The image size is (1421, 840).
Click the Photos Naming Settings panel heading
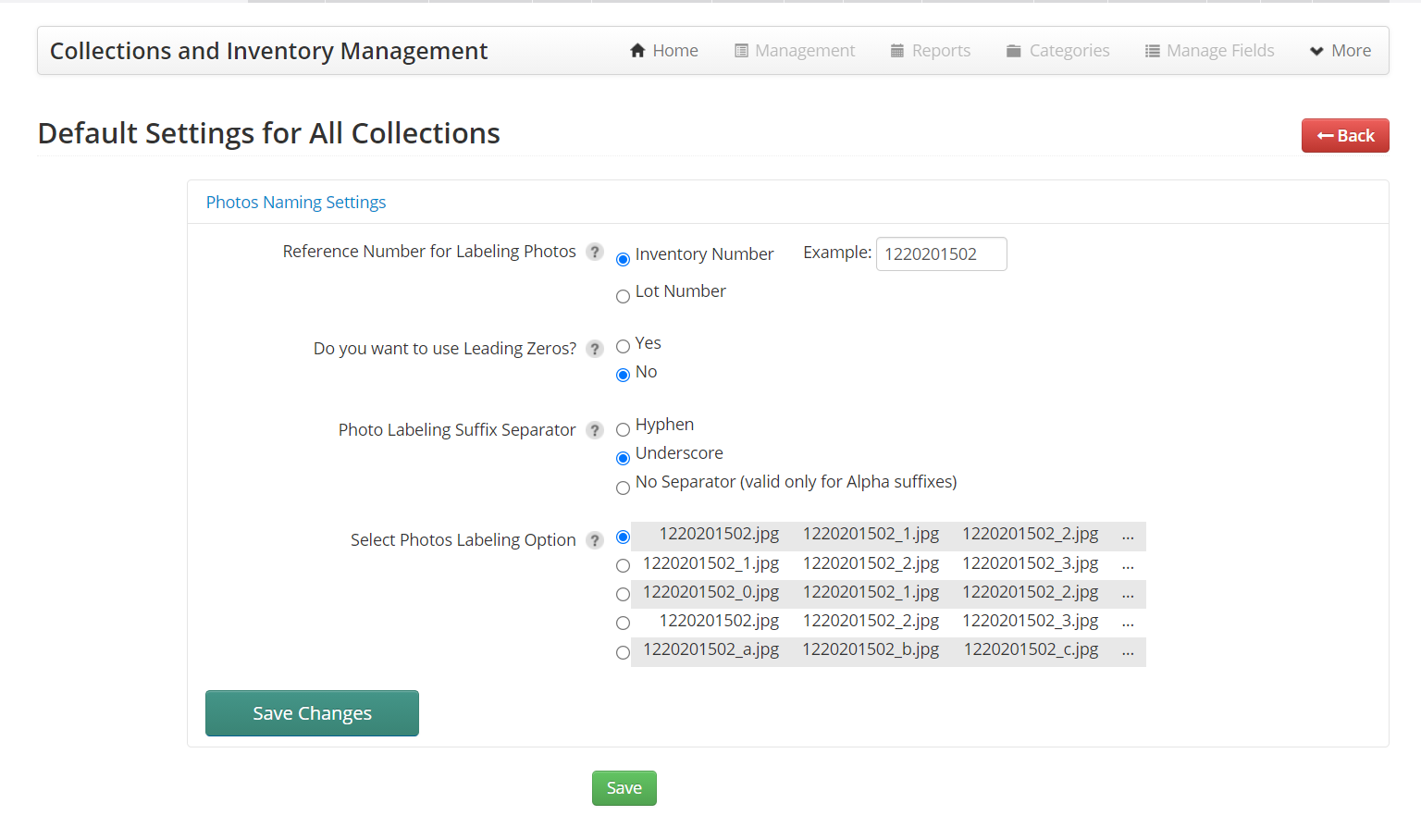[296, 203]
